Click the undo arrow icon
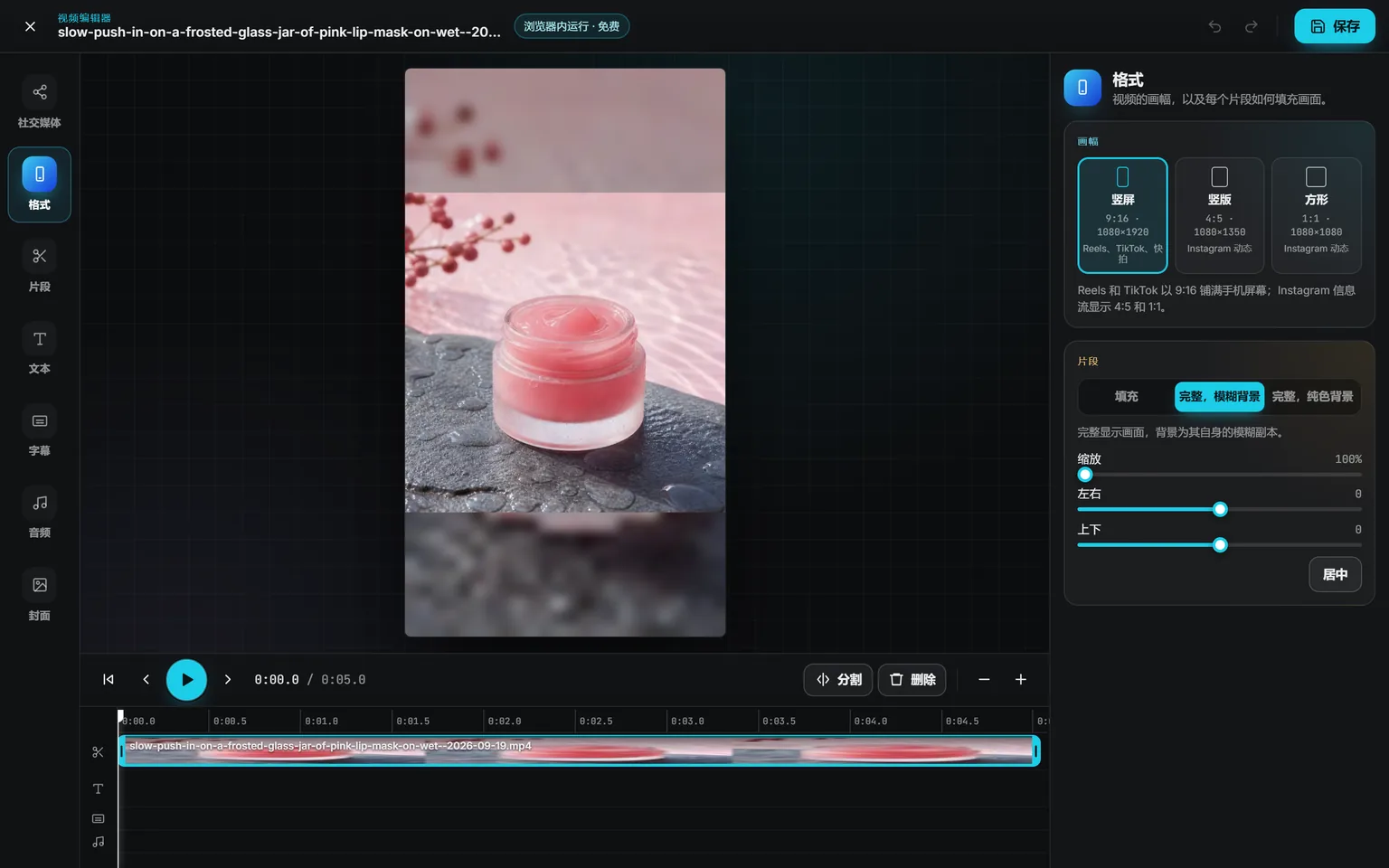The image size is (1389, 868). coord(1214,26)
